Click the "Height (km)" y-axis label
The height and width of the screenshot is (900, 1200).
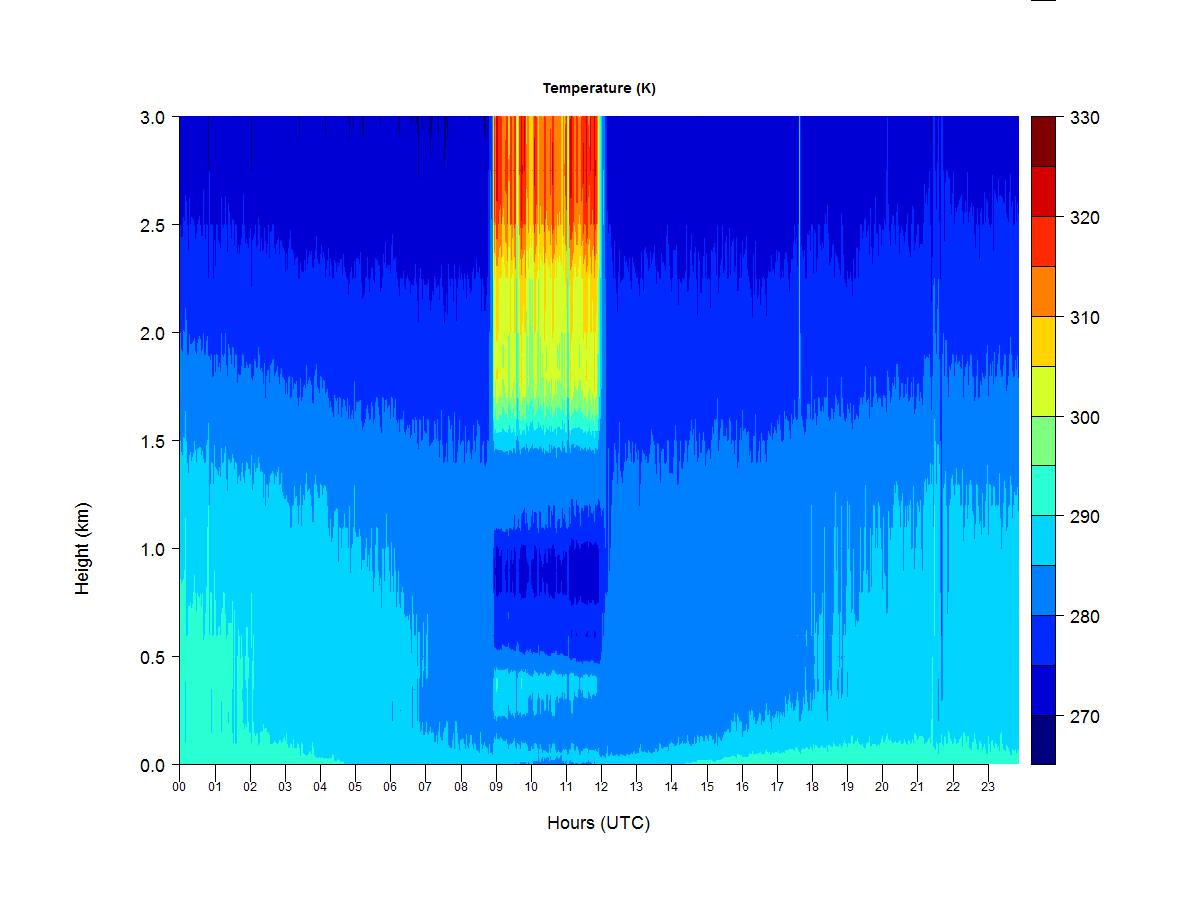tap(82, 548)
